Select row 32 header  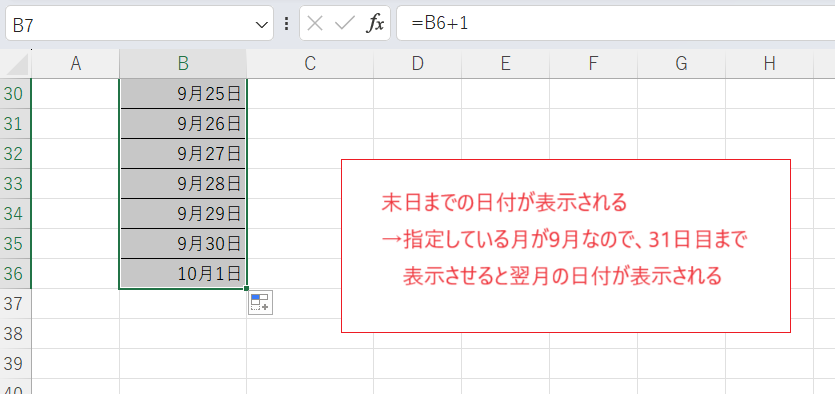point(15,154)
